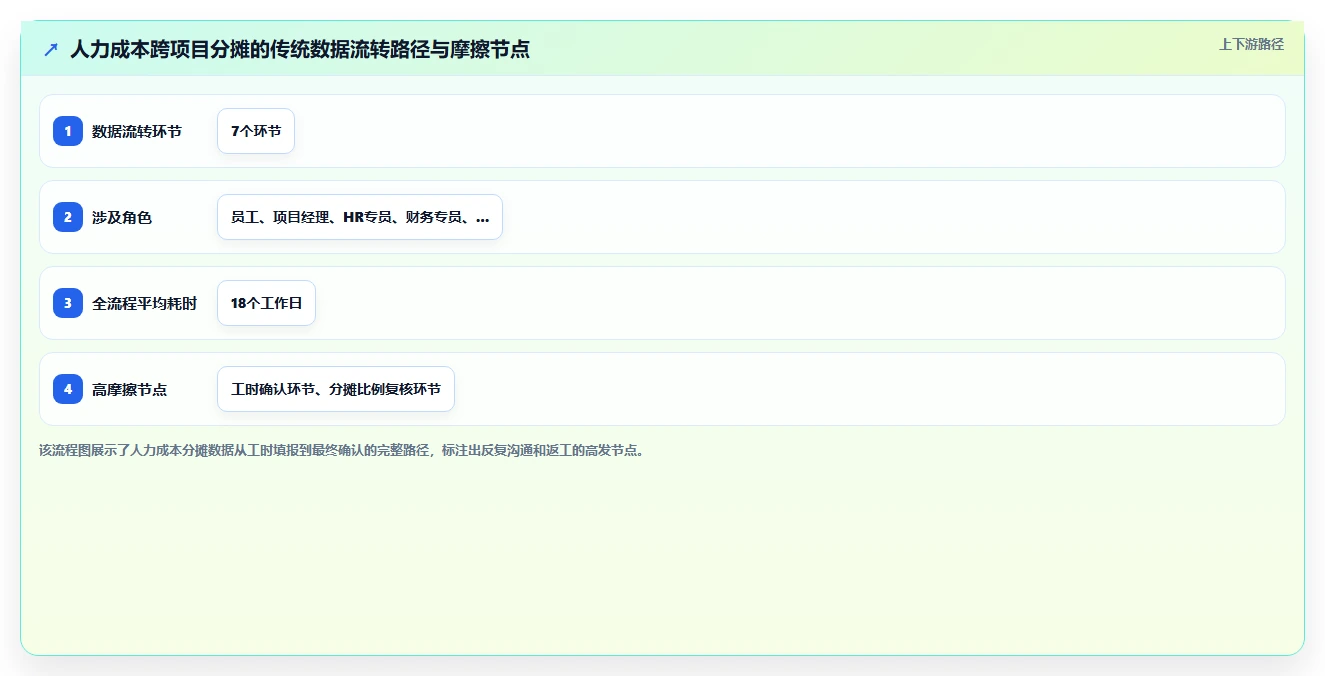
Task: Click the 高摩擦节点 row label
Action: tap(130, 389)
